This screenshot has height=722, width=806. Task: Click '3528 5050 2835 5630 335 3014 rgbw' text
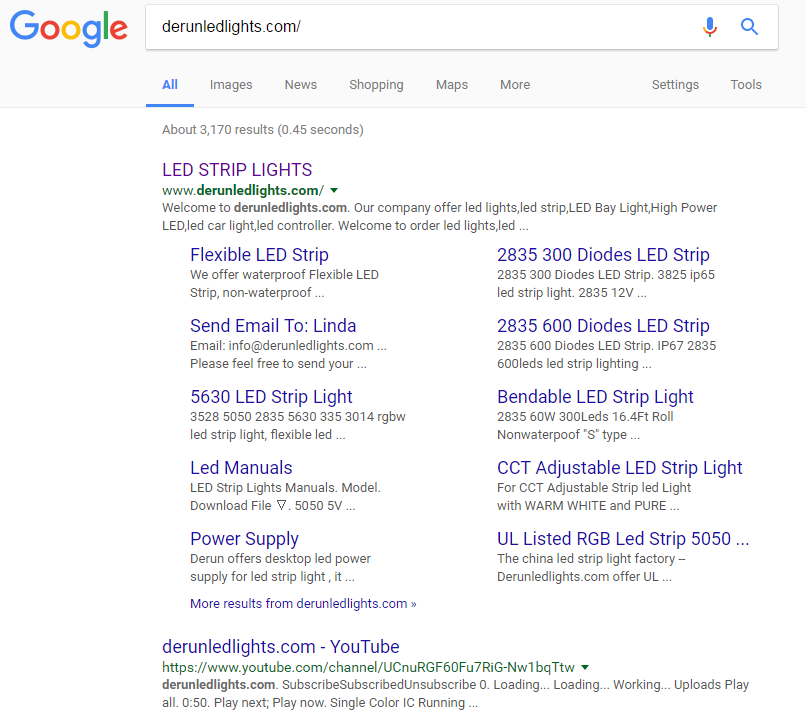click(298, 417)
